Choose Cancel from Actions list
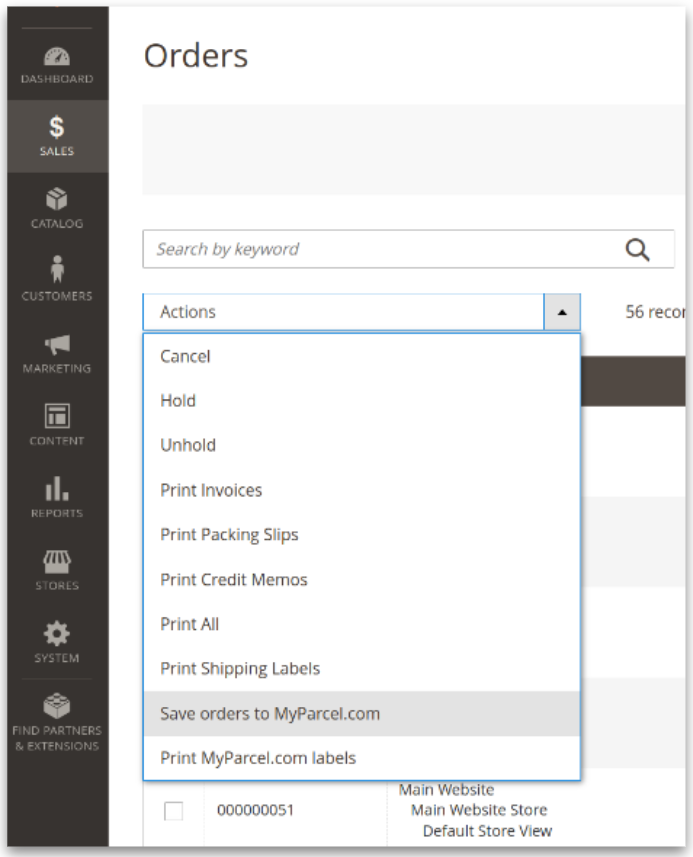Image resolution: width=693 pixels, height=857 pixels. pos(185,356)
